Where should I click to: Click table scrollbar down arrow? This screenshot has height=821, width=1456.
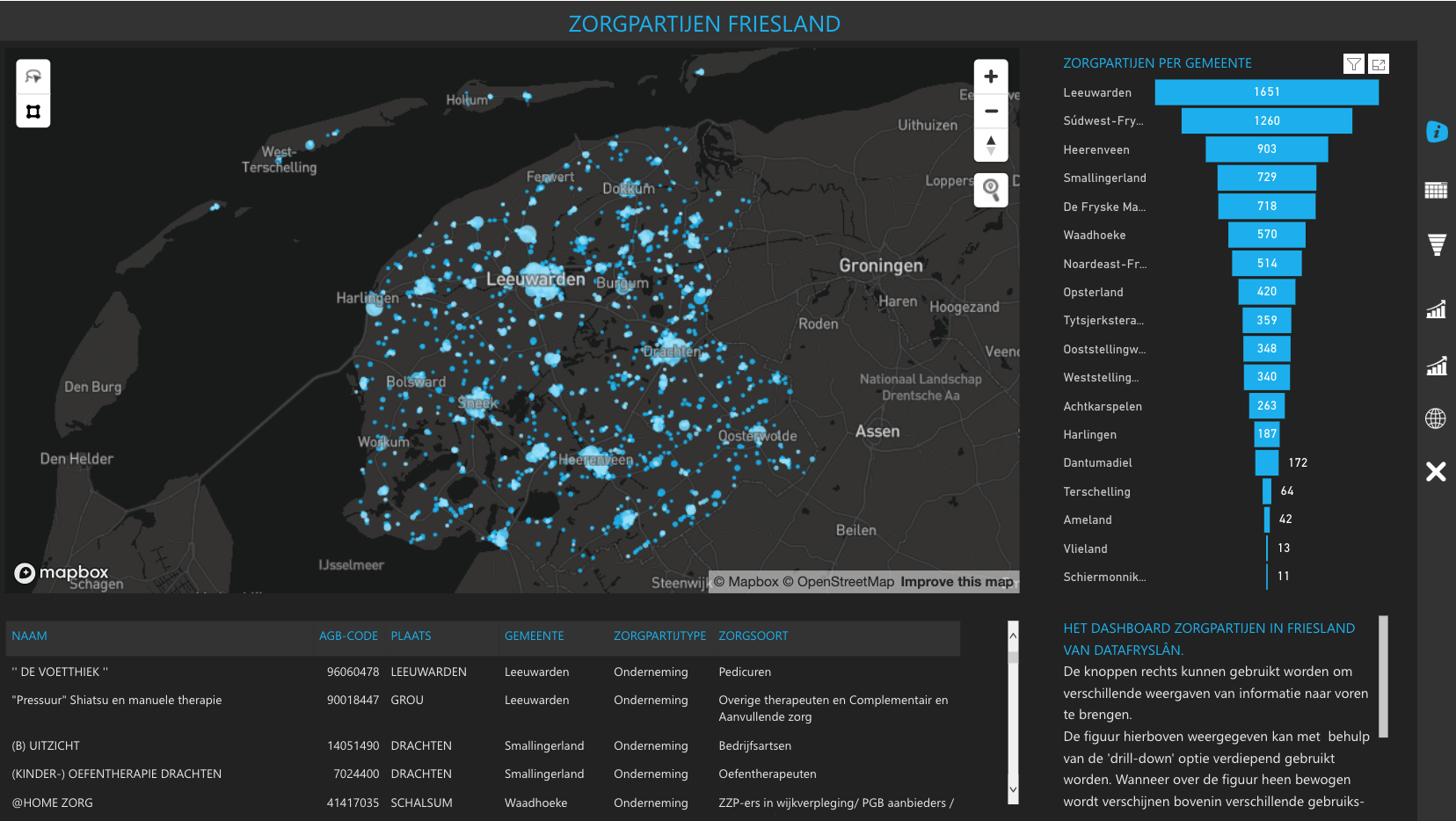coord(1013,789)
